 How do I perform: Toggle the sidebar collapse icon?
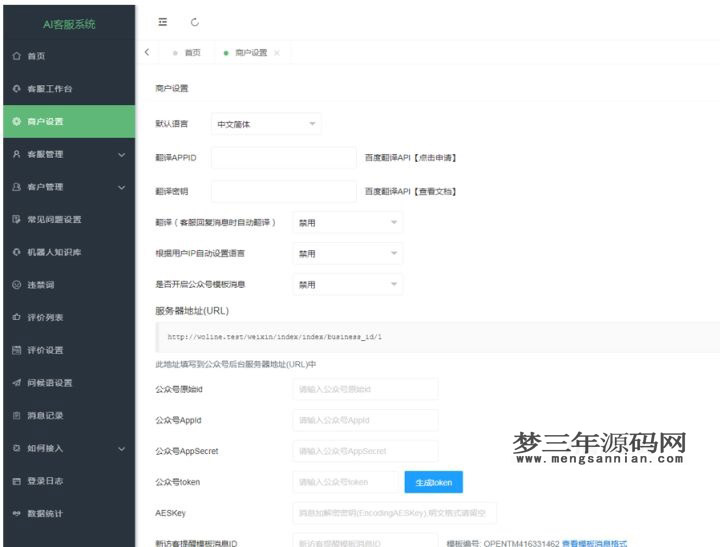point(163,22)
